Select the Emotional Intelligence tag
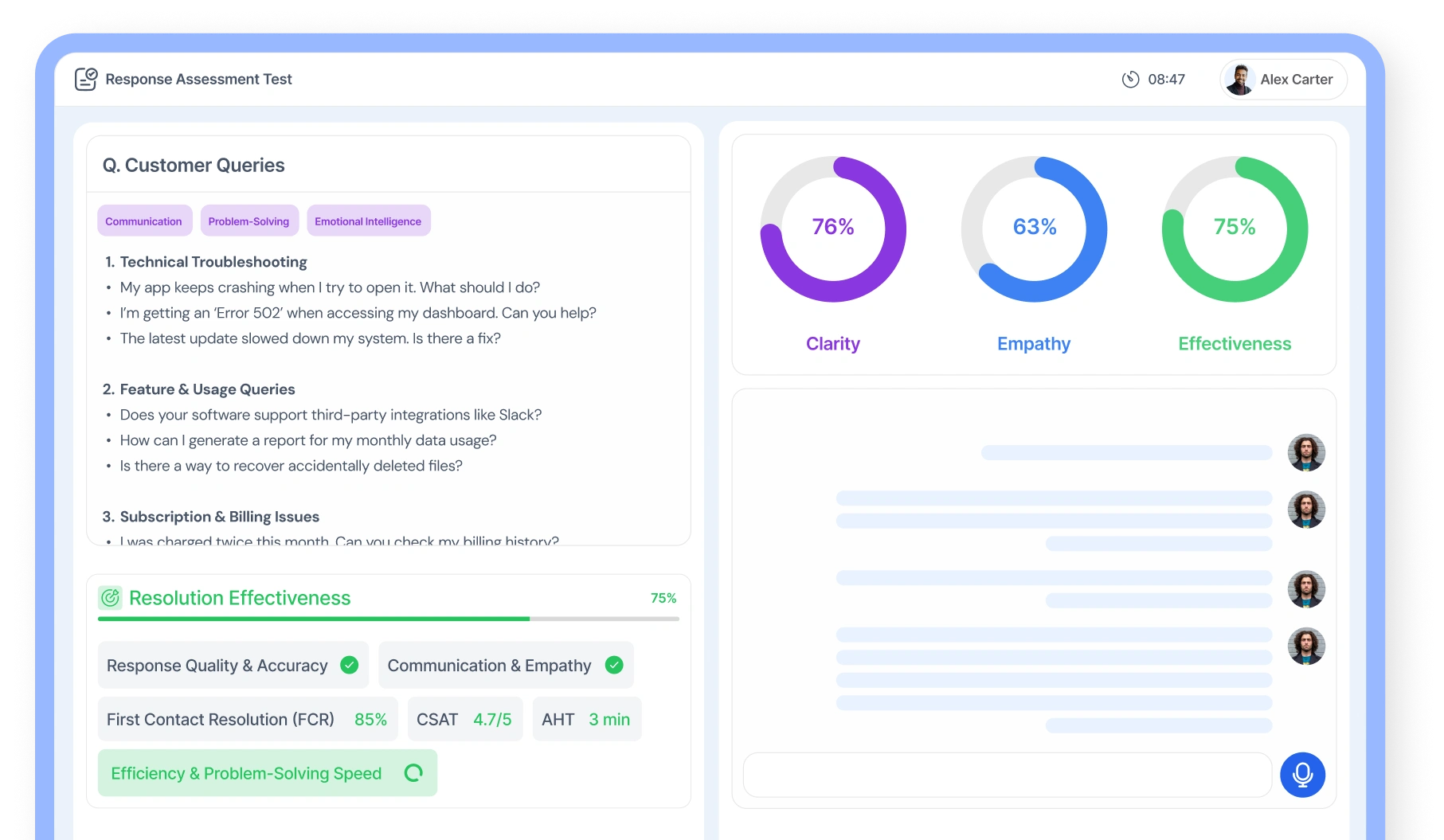 click(x=368, y=221)
